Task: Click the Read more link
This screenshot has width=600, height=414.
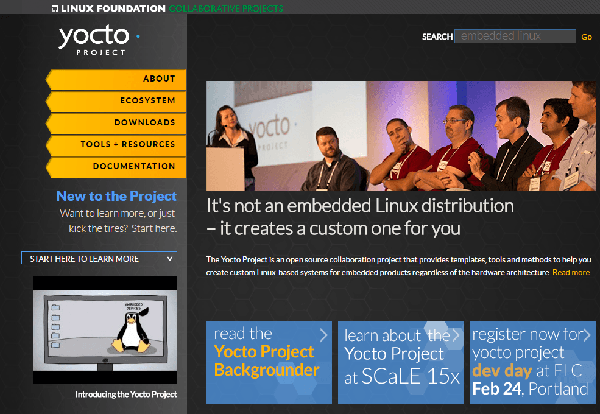Action: [x=571, y=272]
